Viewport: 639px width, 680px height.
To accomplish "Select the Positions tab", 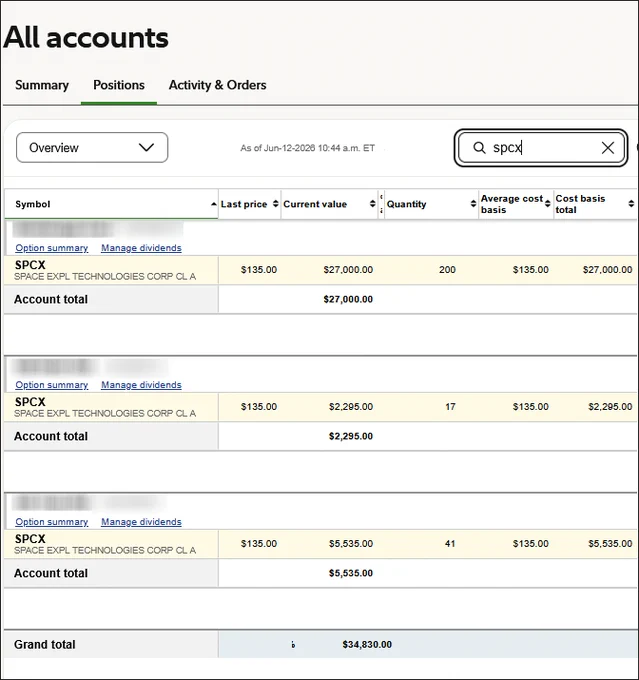I will point(119,85).
